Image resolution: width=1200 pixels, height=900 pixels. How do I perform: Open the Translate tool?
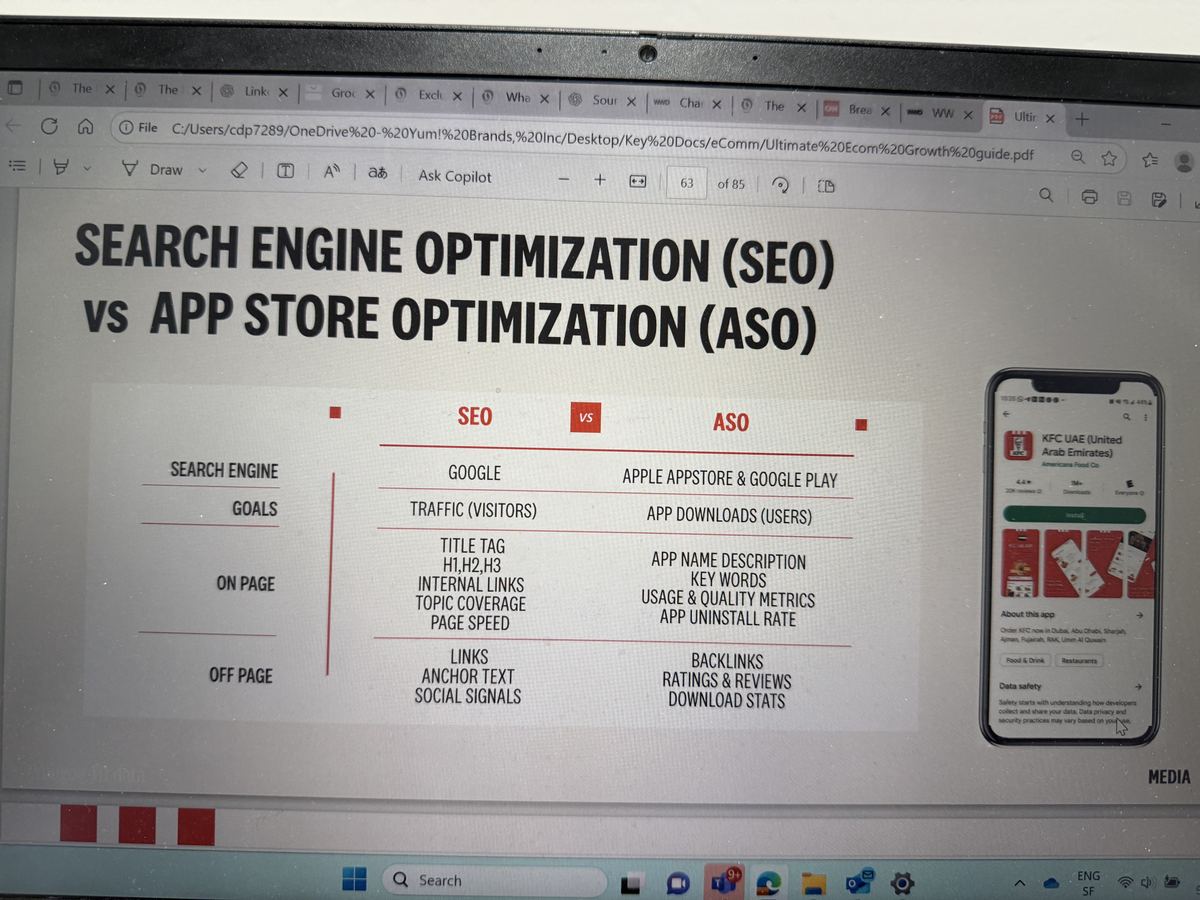point(377,174)
